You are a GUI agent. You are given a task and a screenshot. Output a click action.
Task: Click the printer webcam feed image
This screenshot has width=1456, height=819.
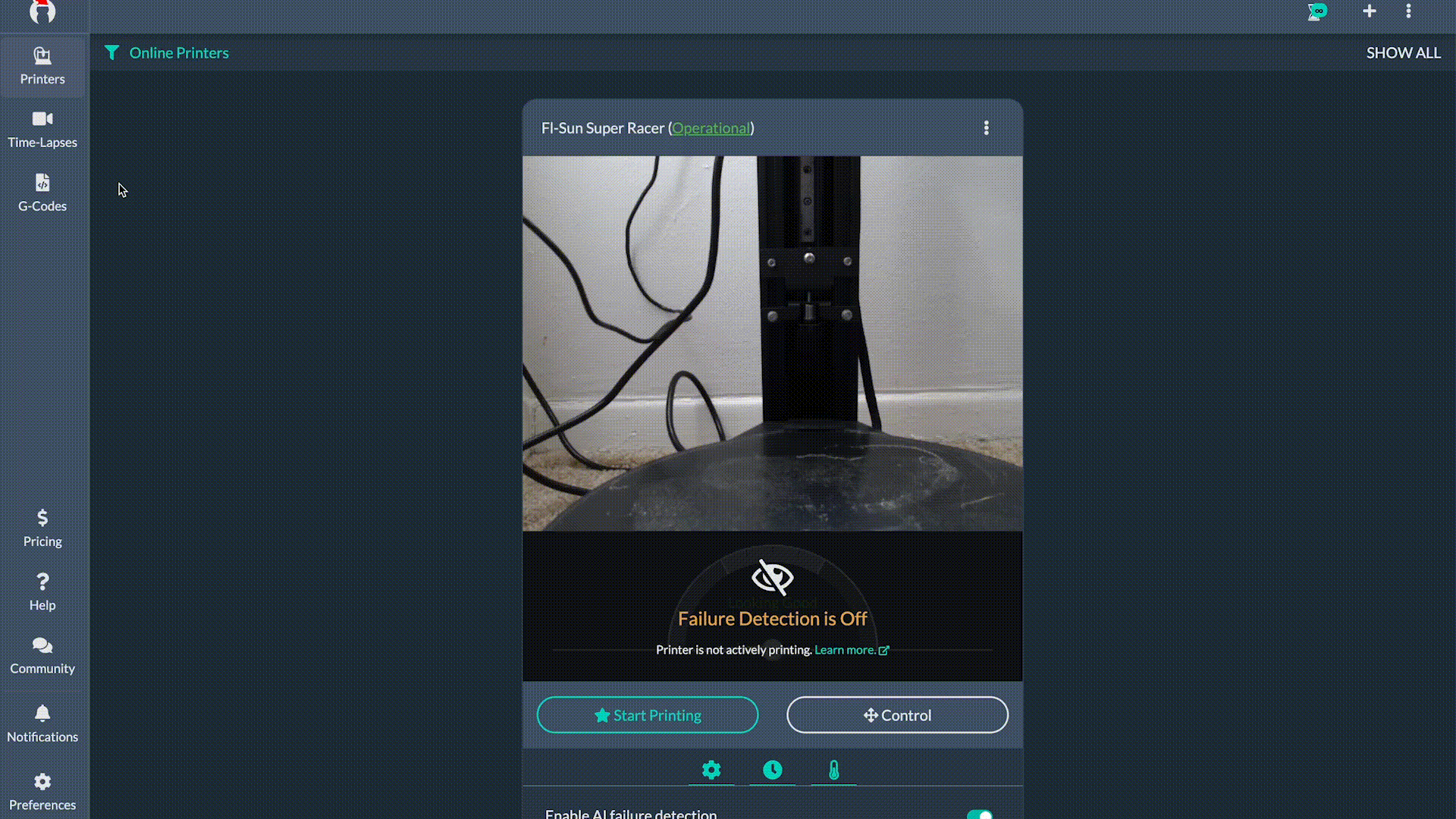(773, 344)
